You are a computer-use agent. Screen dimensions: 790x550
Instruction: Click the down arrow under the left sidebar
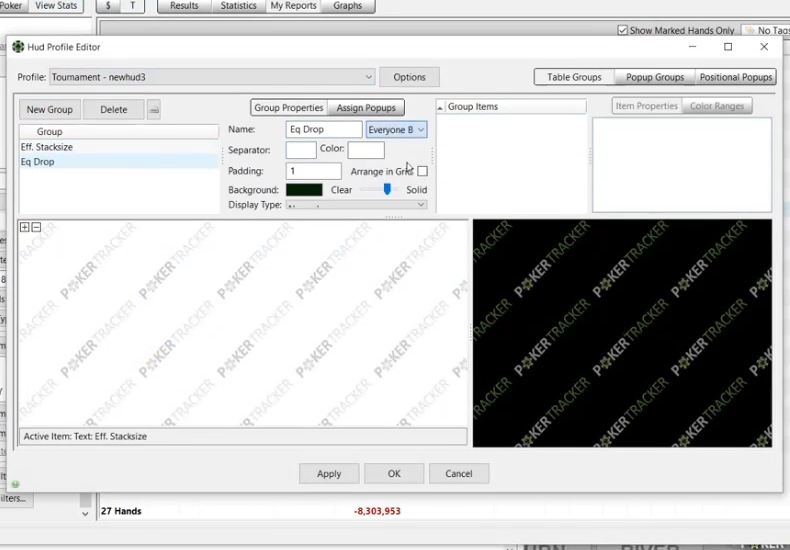pos(85,514)
